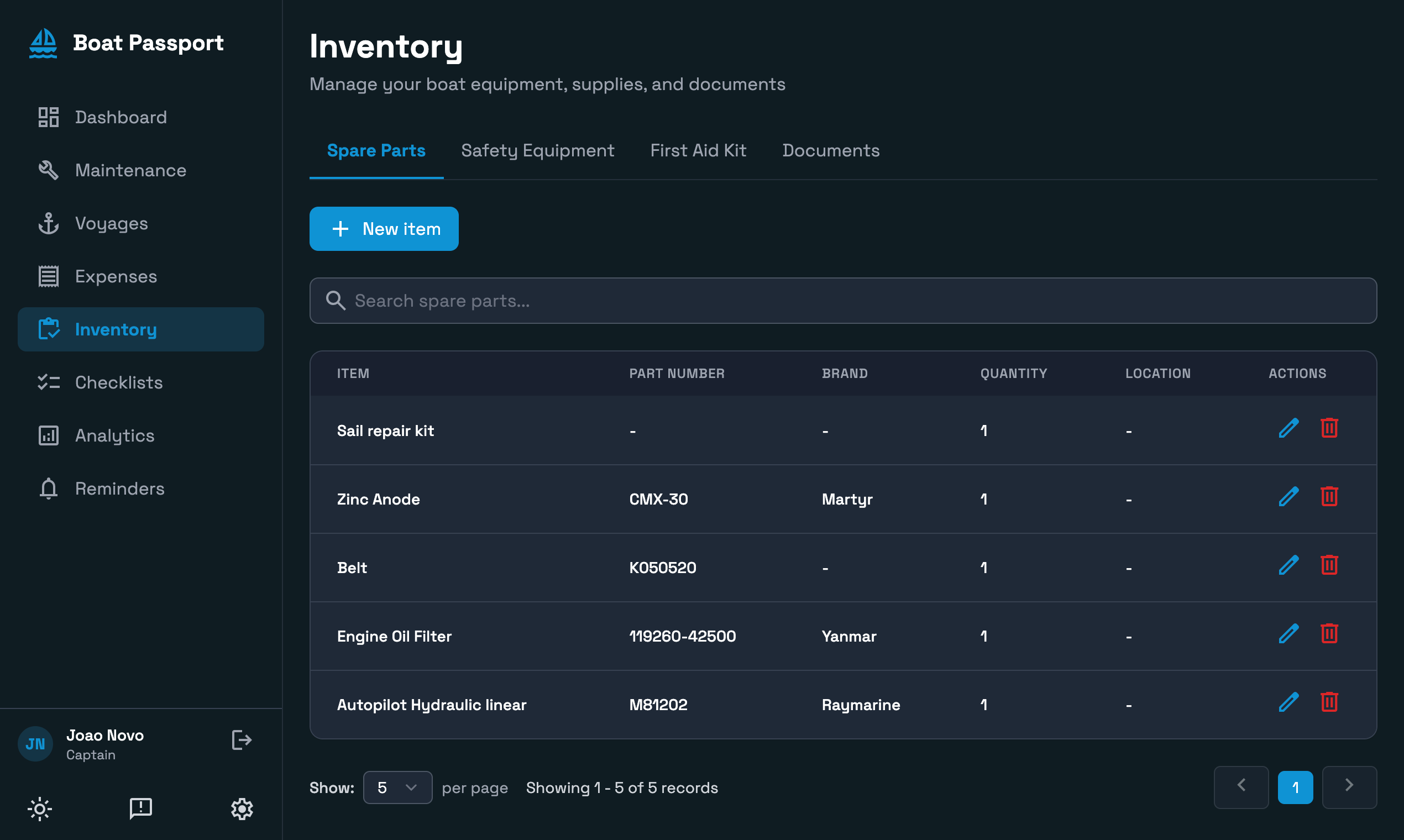
Task: Delete the Engine Oil Filter row
Action: pos(1329,634)
